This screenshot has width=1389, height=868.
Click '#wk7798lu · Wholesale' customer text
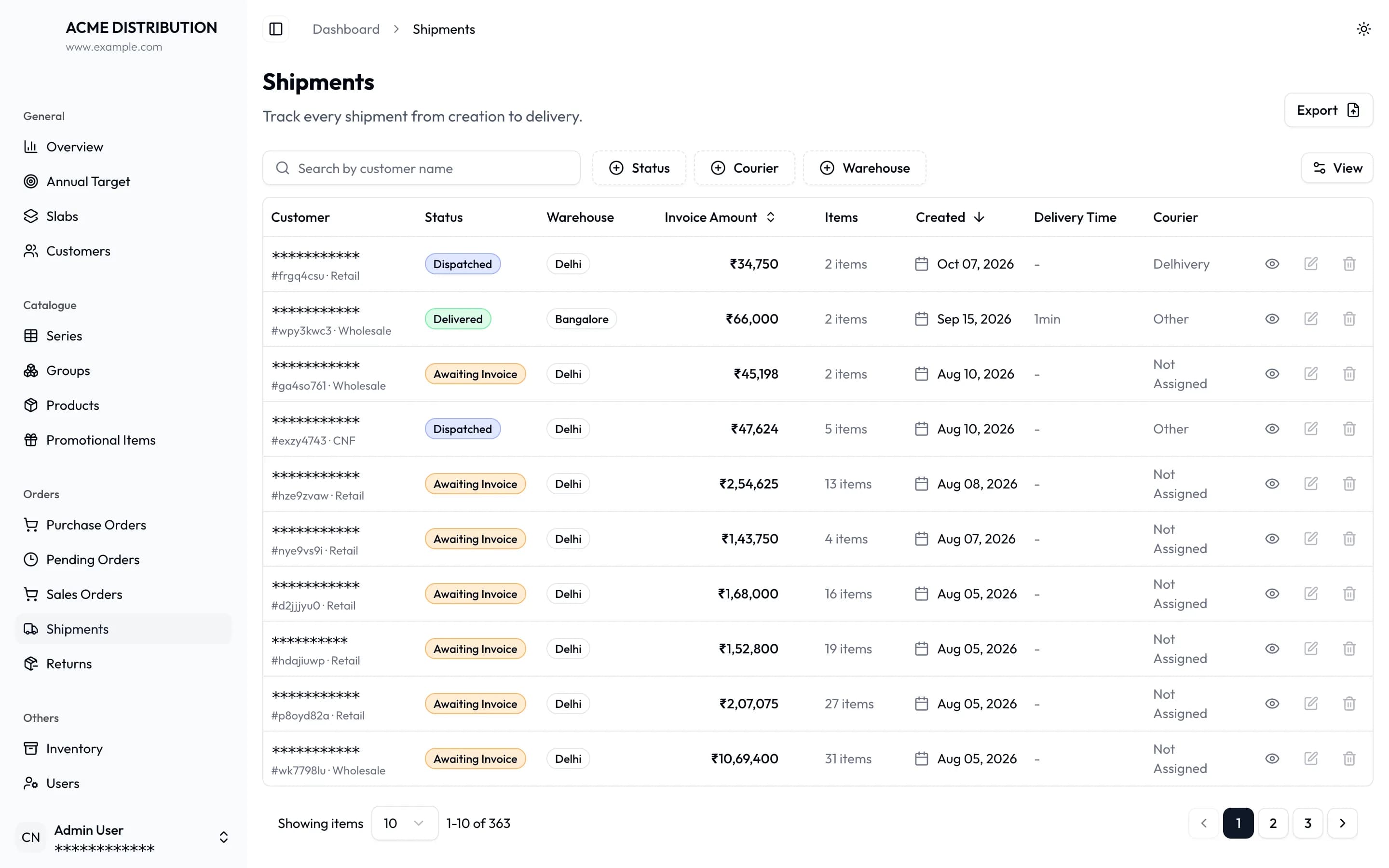328,771
